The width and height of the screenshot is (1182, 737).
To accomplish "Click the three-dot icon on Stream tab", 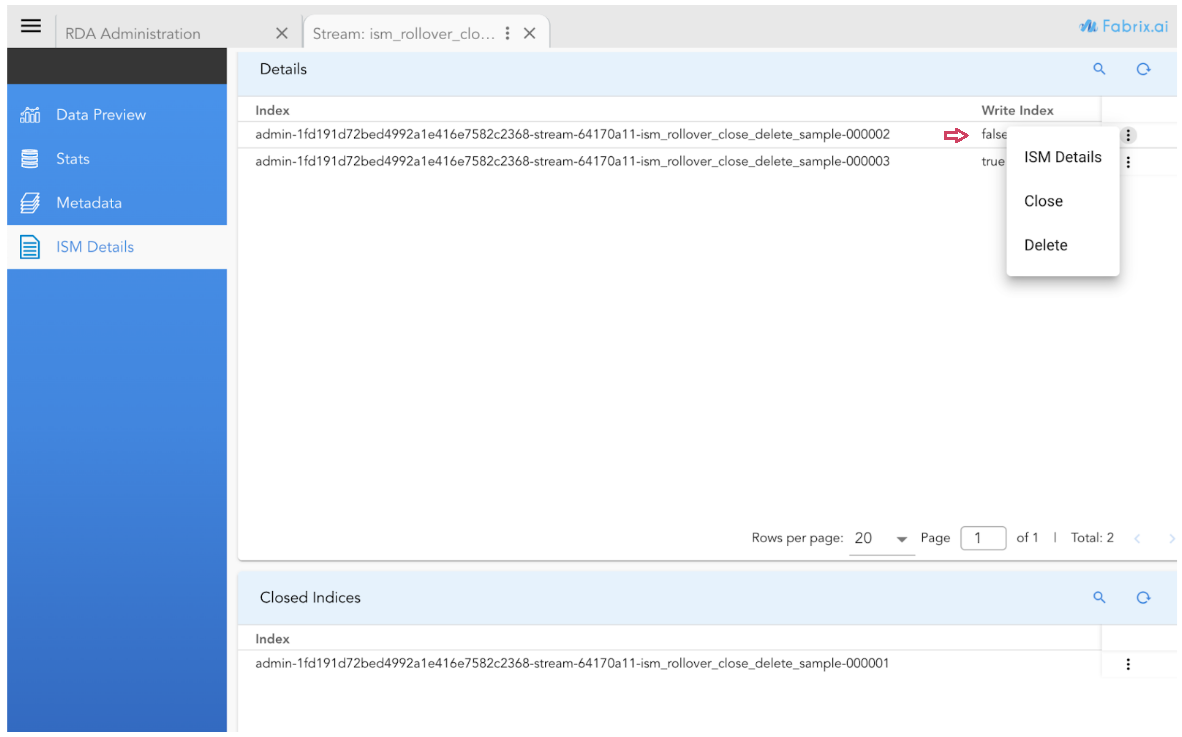I will (x=508, y=33).
